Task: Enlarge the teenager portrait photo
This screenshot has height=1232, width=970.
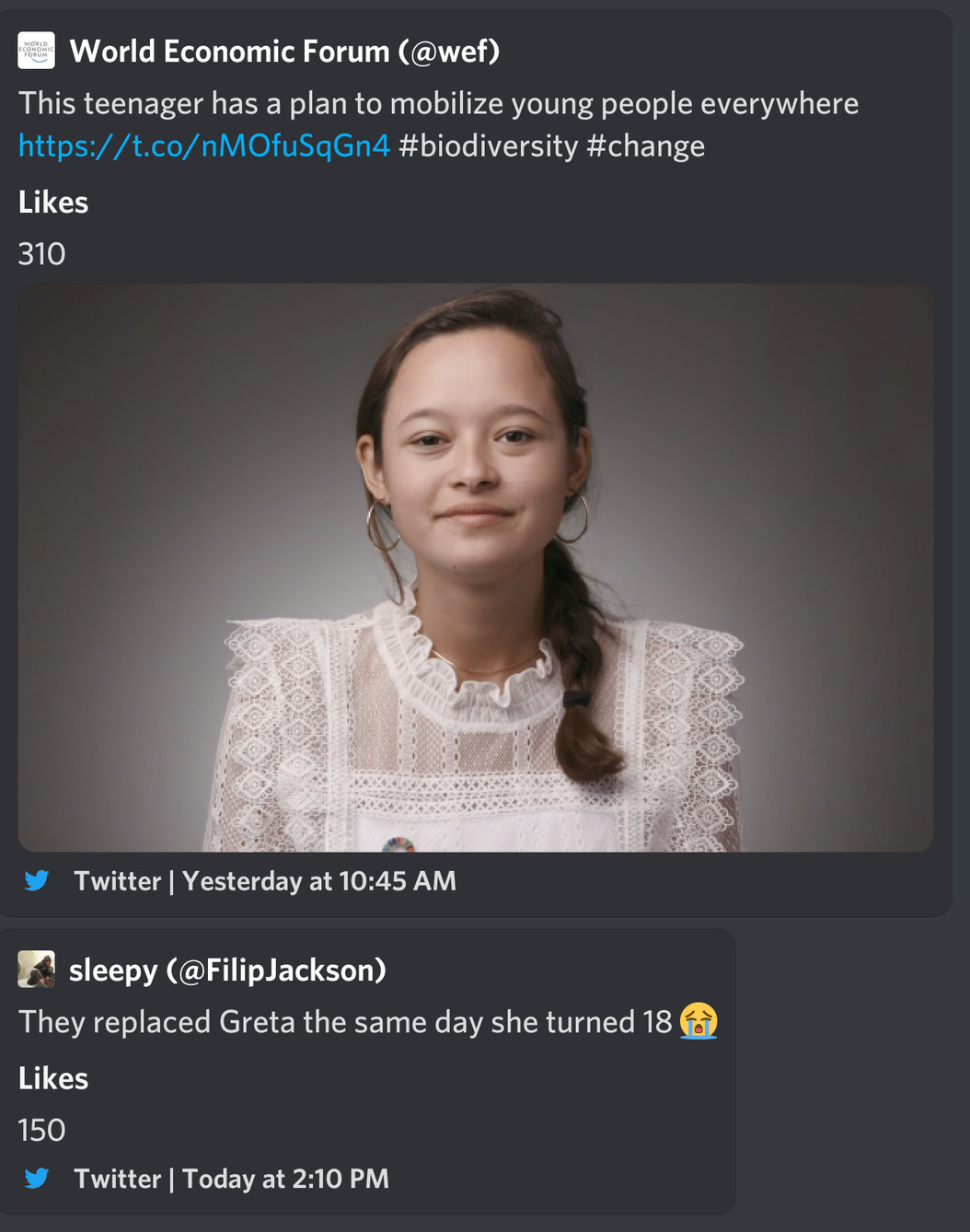Action: [x=476, y=567]
